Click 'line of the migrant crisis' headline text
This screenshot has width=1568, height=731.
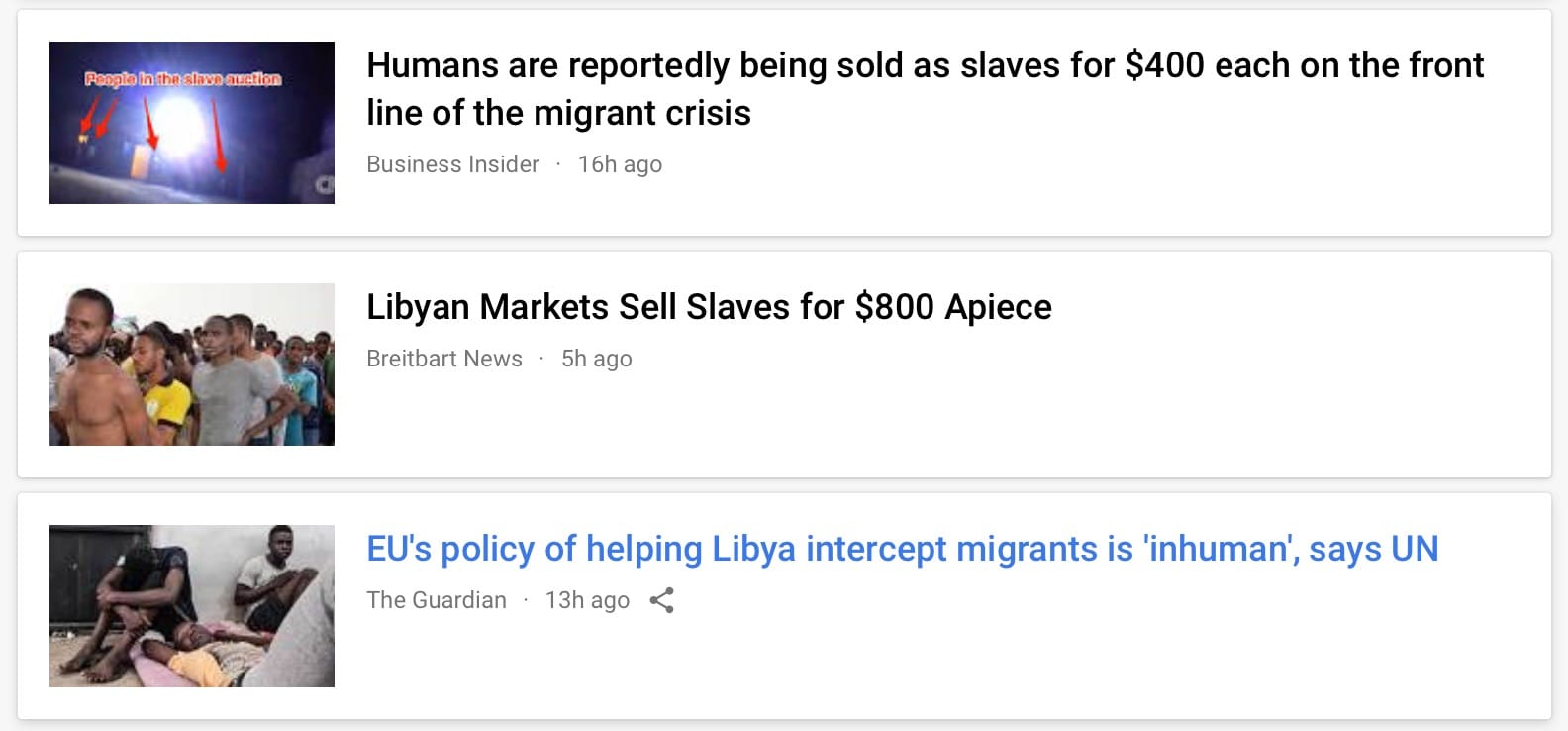tap(558, 113)
